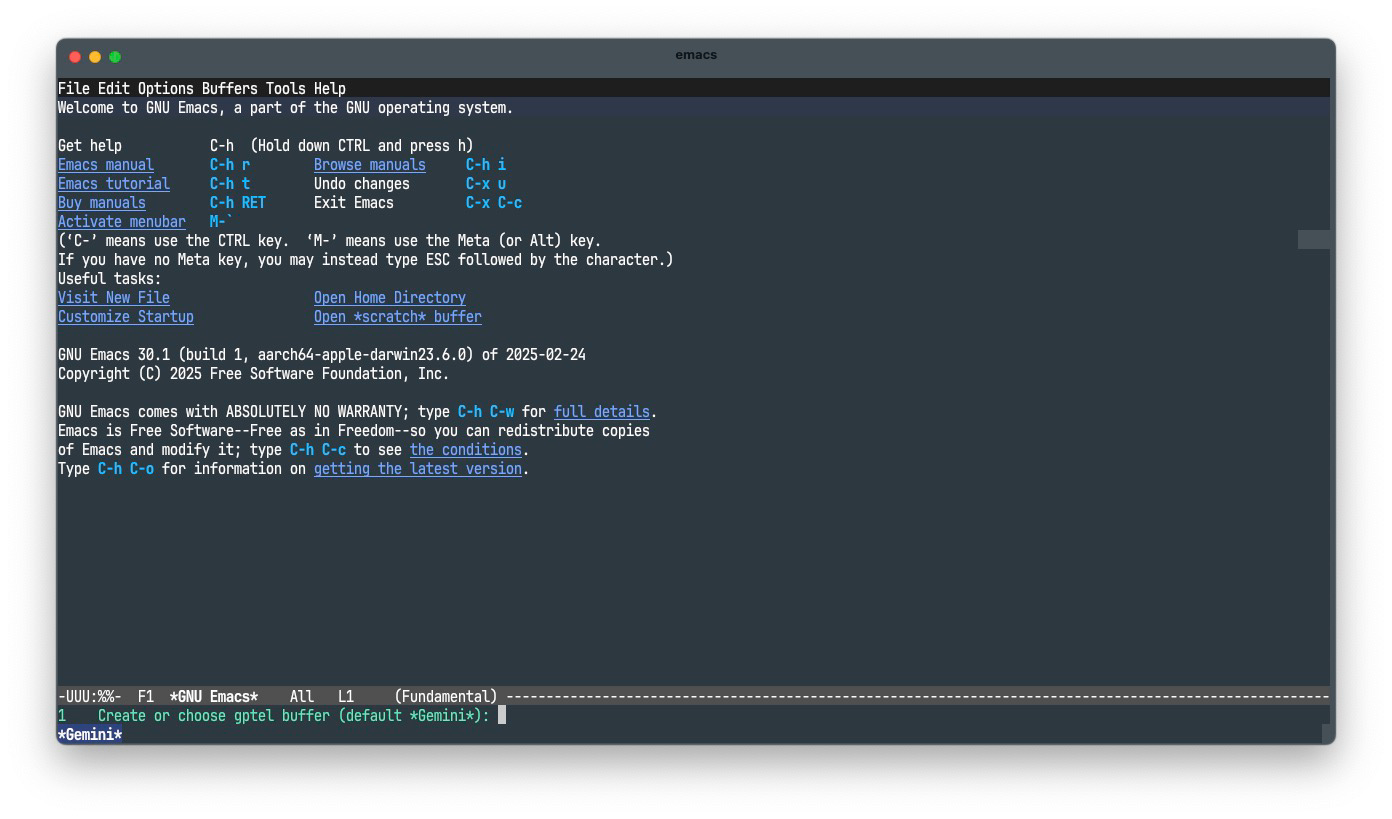Click the GNU Emacs 30.1 version line
Screen dimensions: 1392x819
point(322,355)
